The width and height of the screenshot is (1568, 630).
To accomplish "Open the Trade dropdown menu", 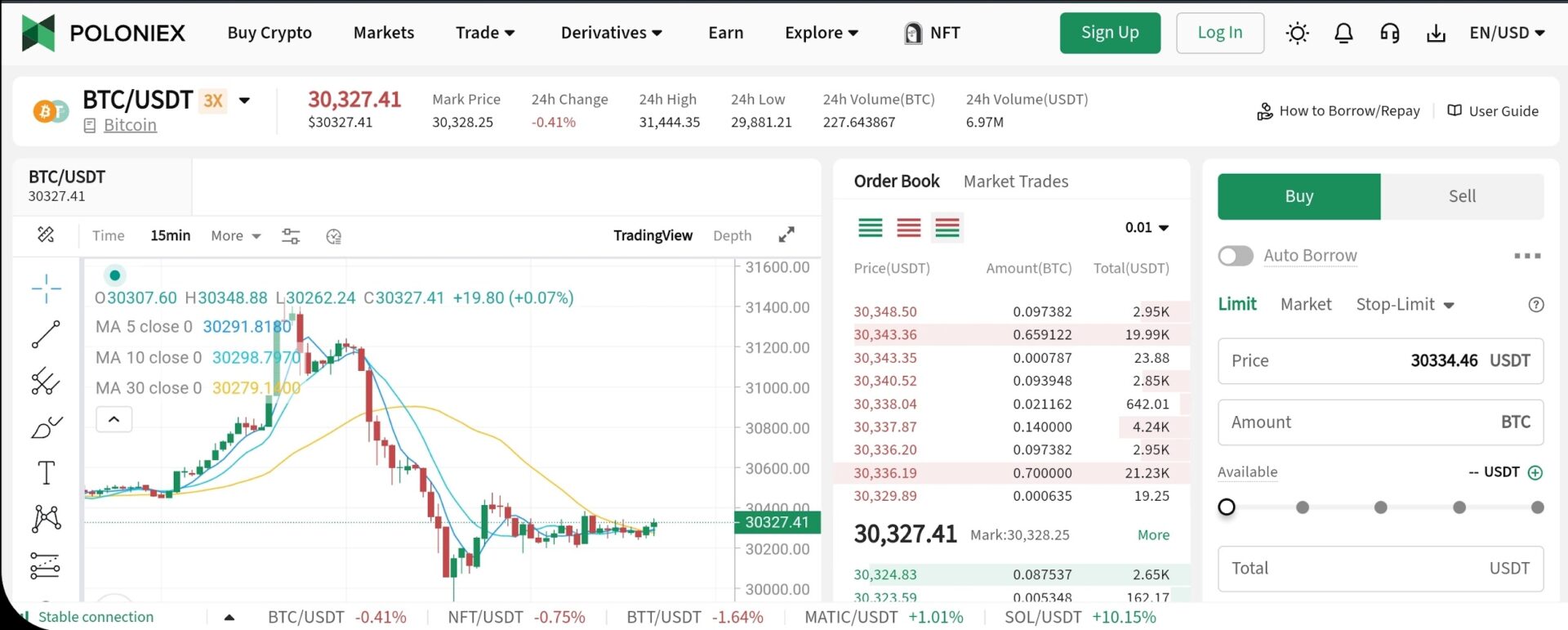I will click(485, 33).
